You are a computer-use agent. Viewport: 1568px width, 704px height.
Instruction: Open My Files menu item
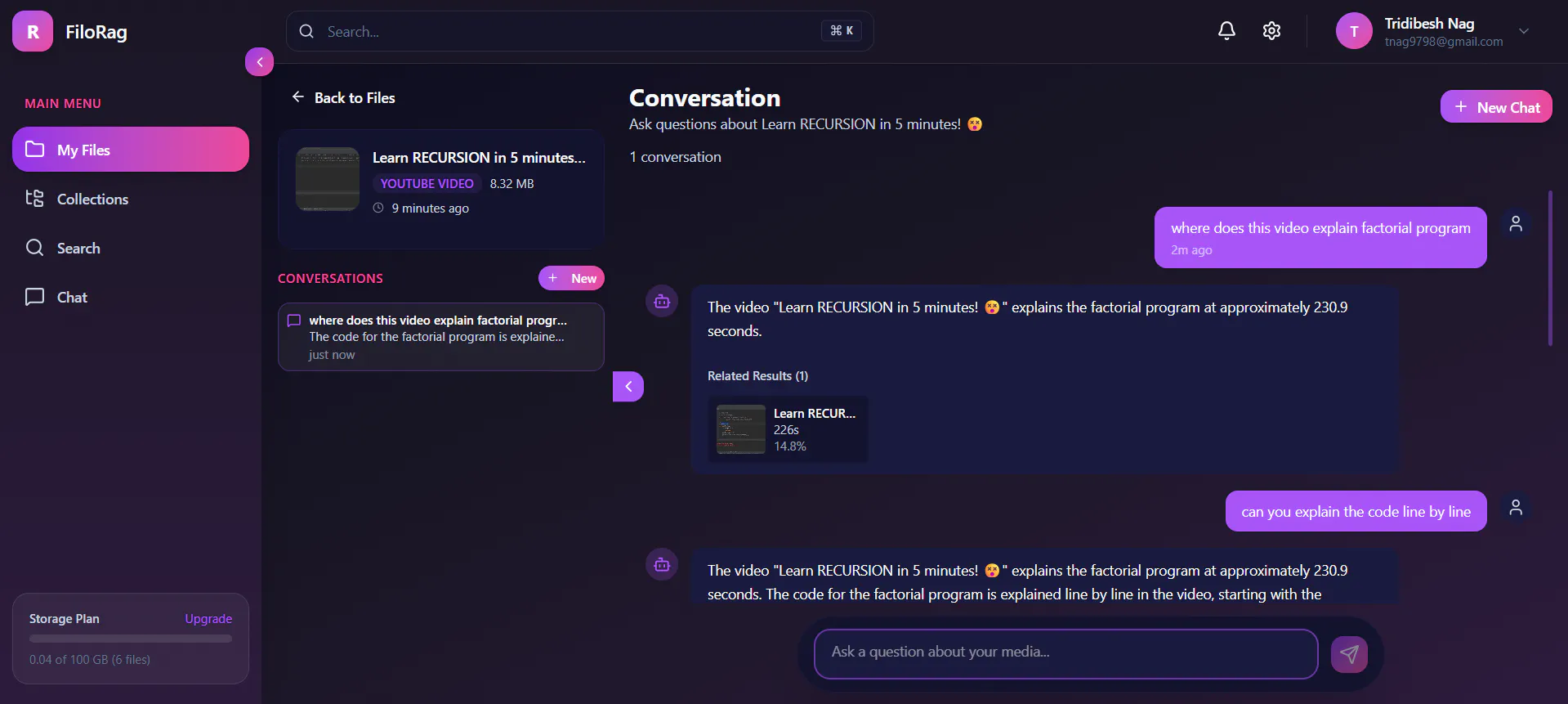coord(131,150)
